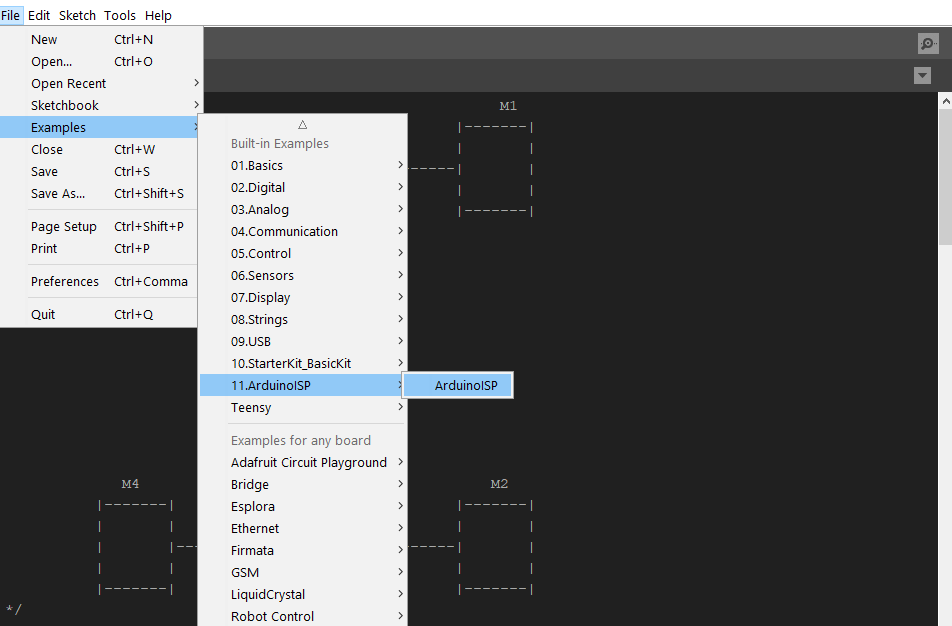Expand the 01.Basics examples submenu

(x=280, y=165)
